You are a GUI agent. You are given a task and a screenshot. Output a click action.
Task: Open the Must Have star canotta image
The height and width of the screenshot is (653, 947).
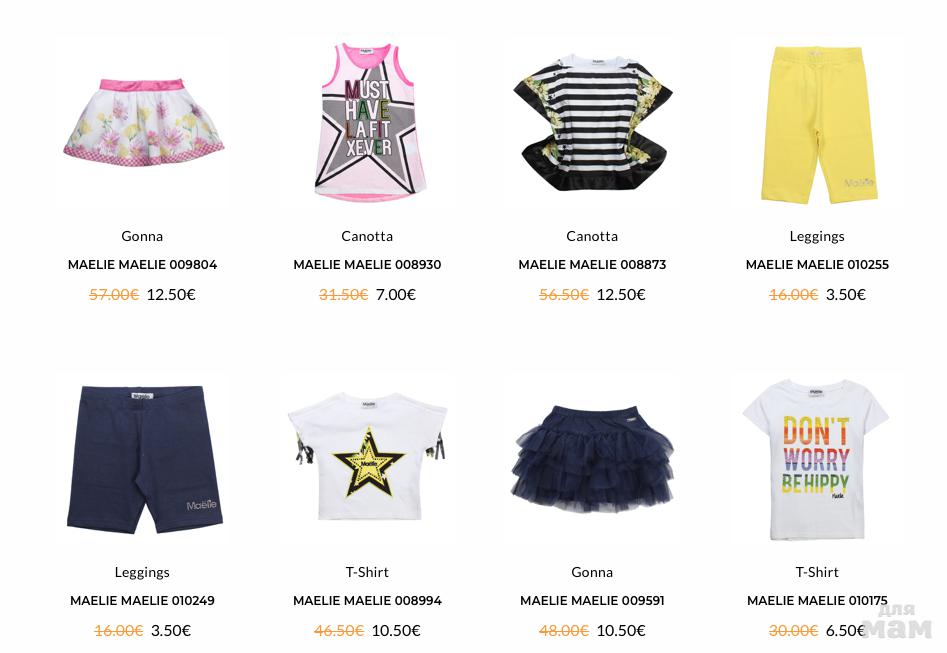tap(367, 122)
